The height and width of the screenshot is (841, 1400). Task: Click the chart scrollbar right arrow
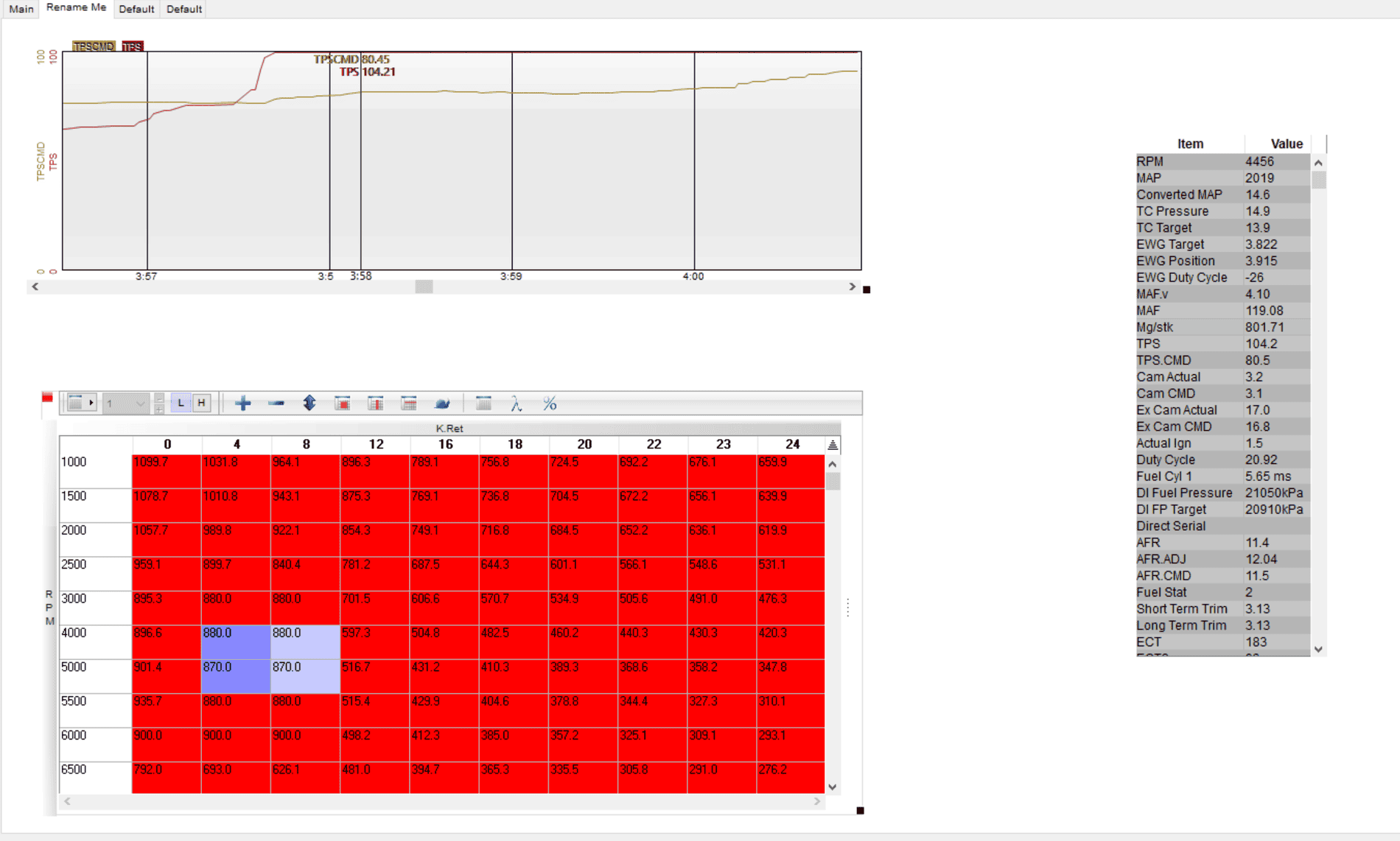pyautogui.click(x=853, y=286)
